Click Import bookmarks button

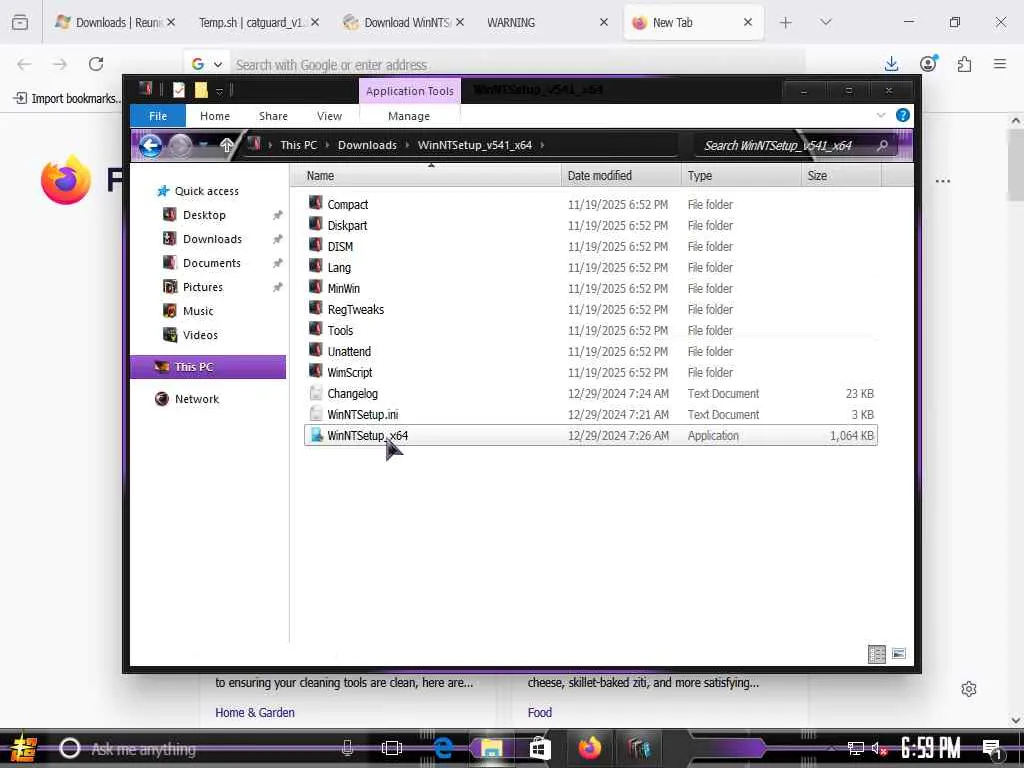[67, 99]
